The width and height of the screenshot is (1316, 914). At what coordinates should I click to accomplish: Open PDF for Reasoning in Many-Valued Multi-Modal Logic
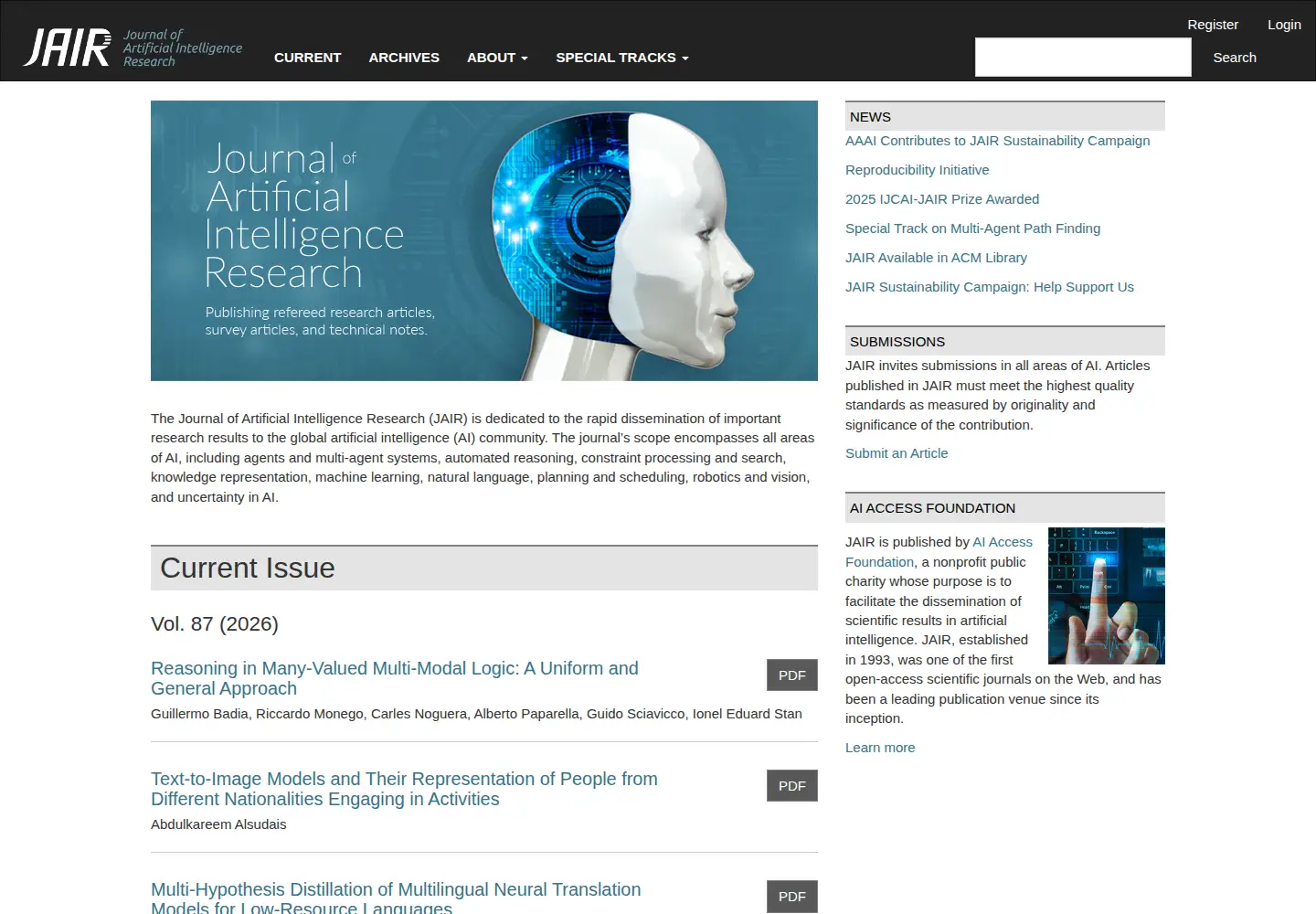(792, 675)
